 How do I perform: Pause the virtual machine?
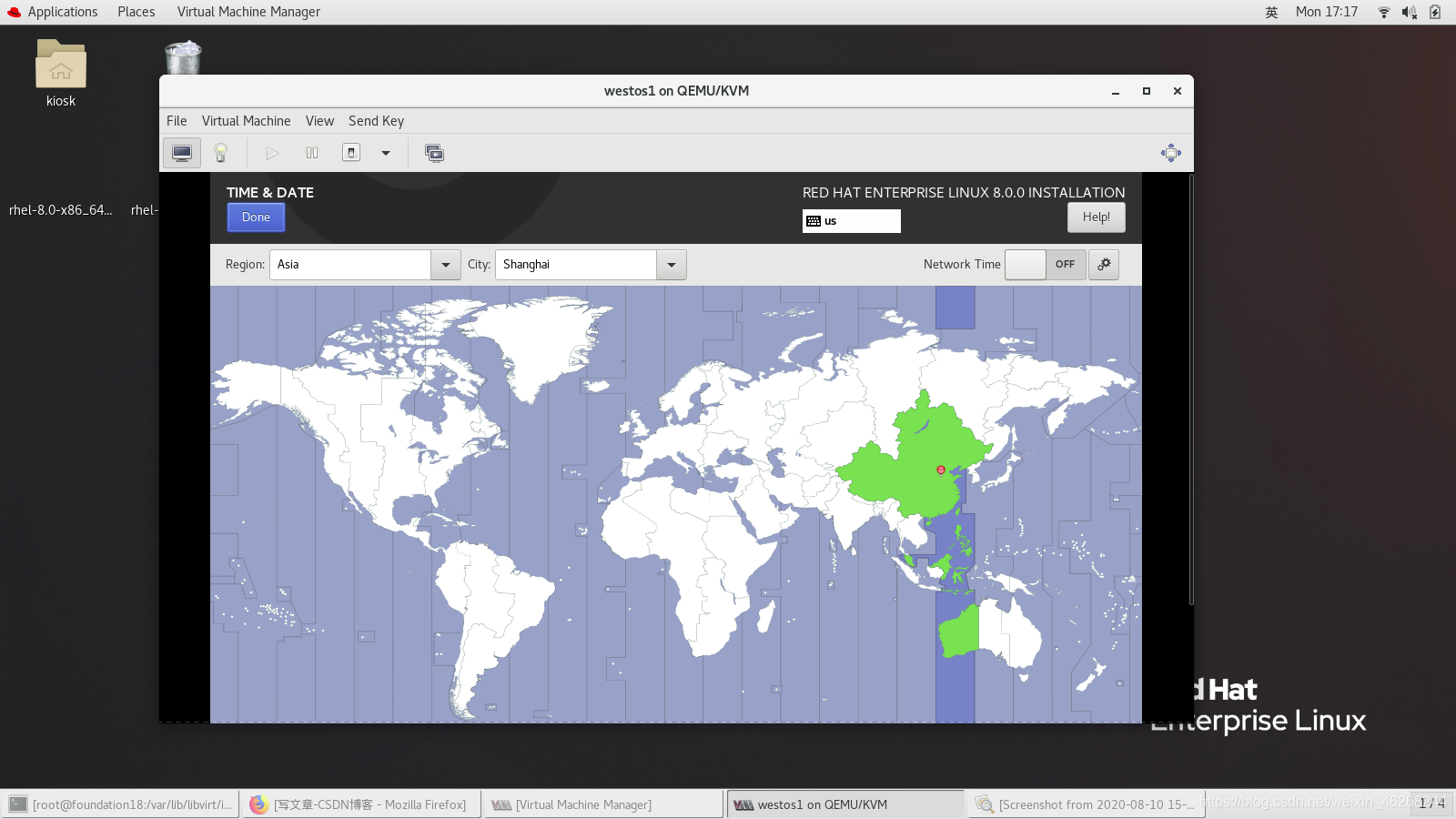point(312,153)
